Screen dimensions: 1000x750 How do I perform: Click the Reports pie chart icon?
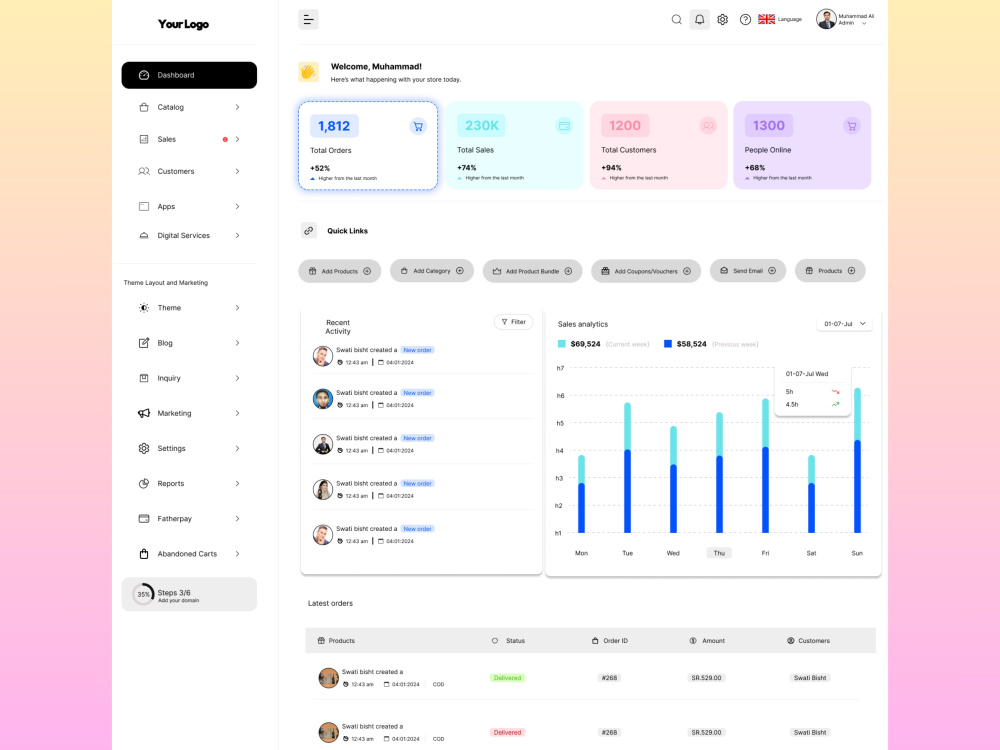click(x=144, y=483)
